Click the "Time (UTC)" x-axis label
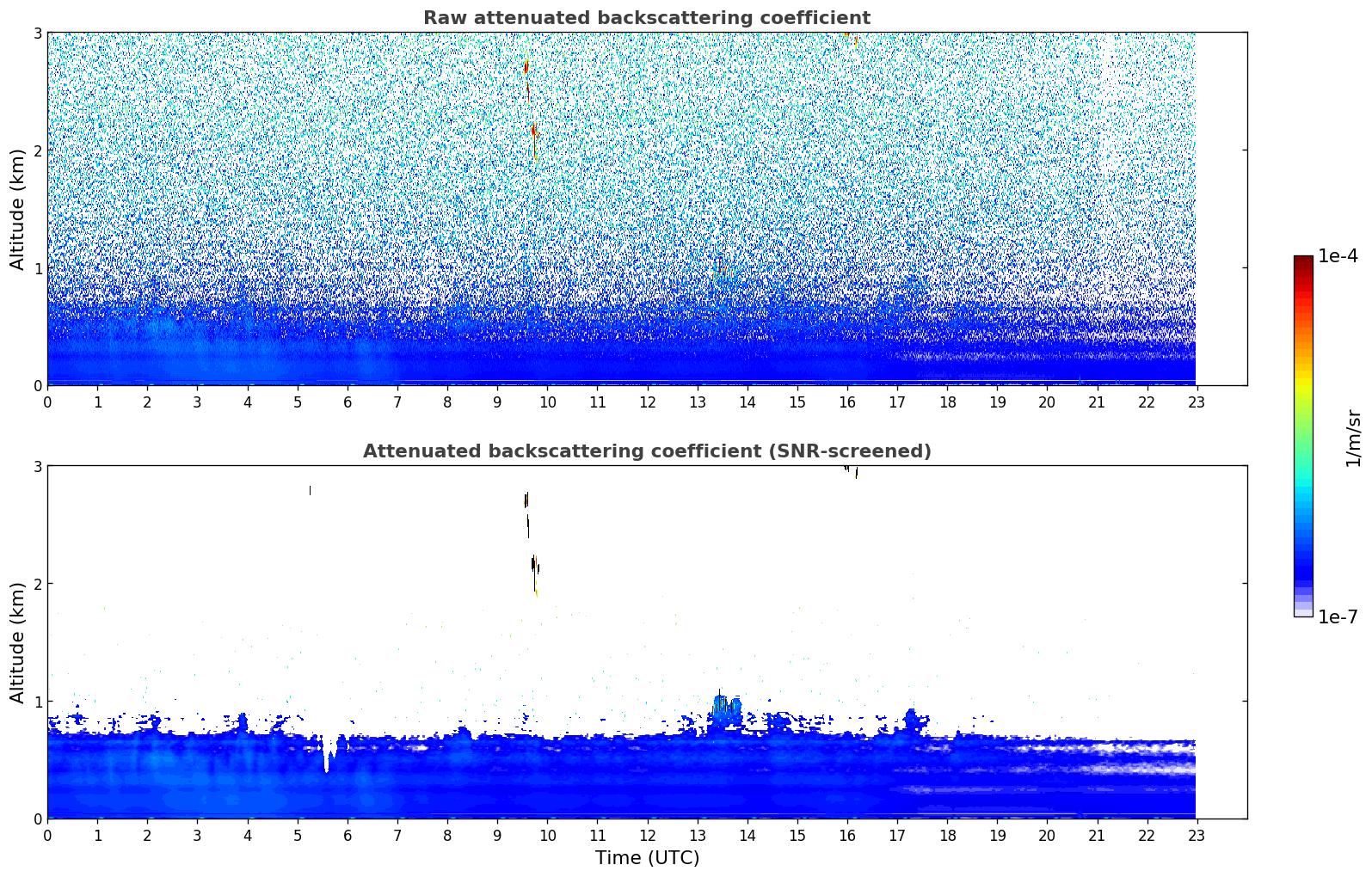 (647, 857)
